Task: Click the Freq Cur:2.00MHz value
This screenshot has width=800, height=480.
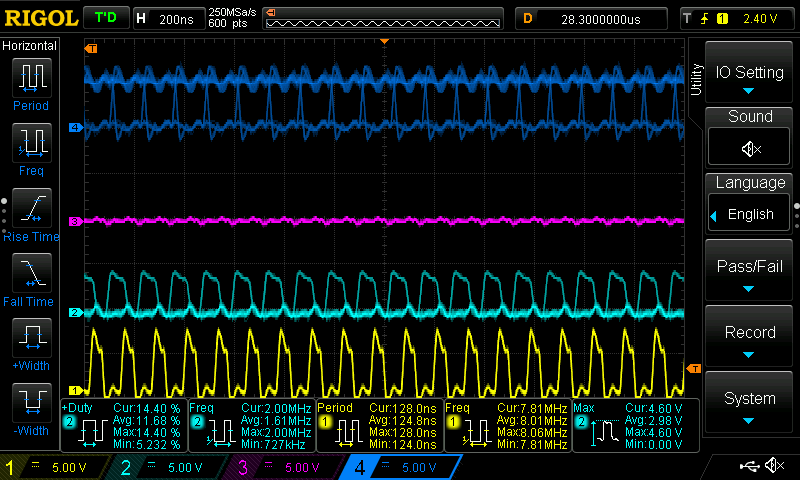Action: point(276,409)
